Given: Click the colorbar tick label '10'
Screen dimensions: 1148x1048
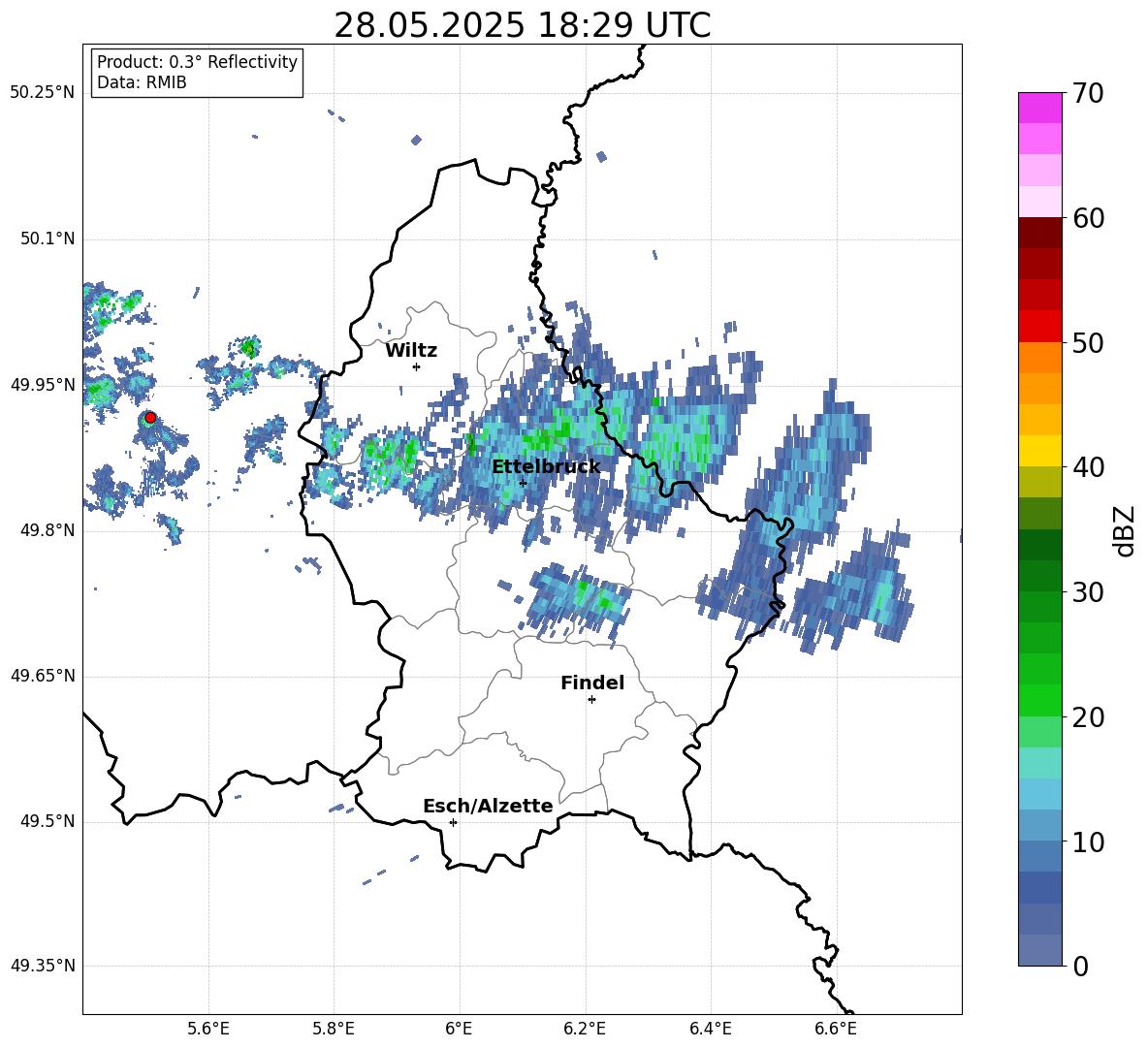Looking at the screenshot, I should coord(1088,842).
